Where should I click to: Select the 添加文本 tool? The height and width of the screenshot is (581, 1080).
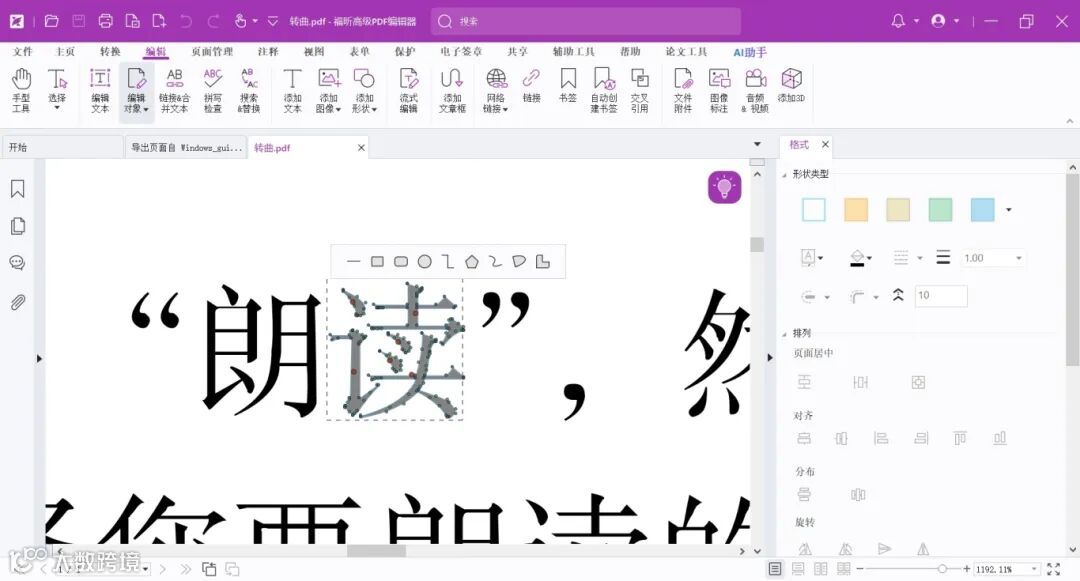[x=292, y=86]
